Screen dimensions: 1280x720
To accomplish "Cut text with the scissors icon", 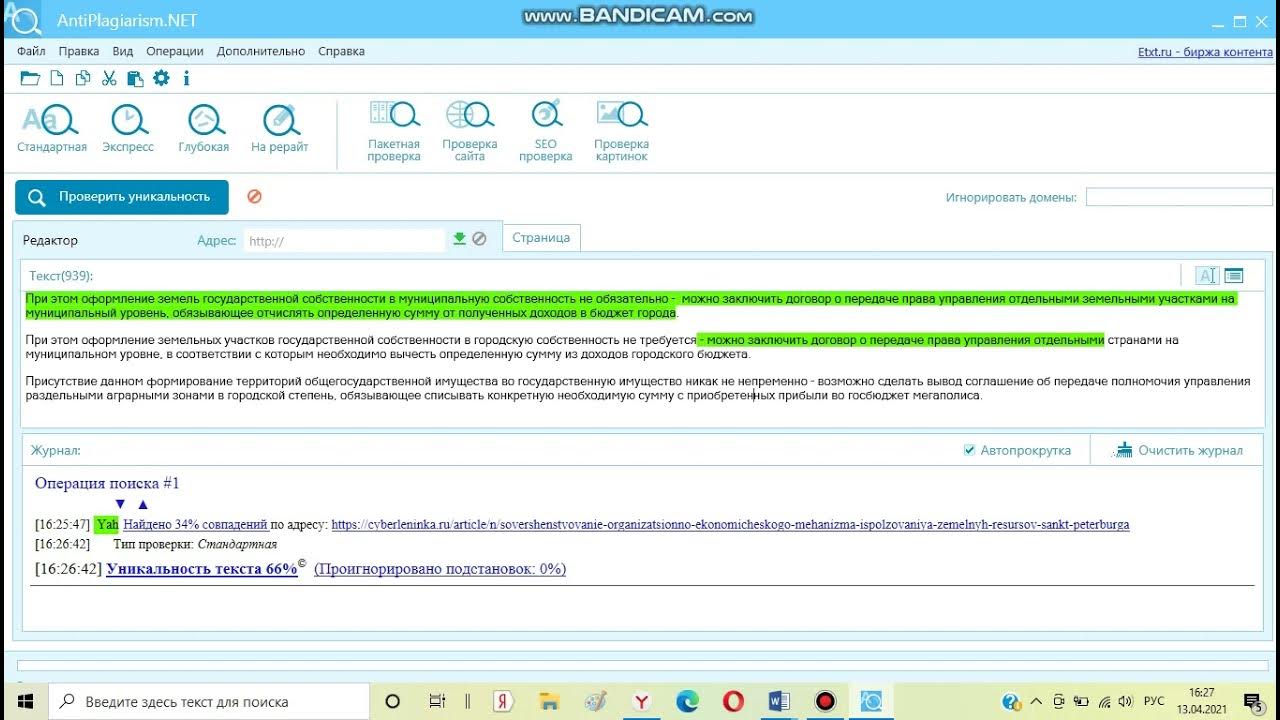I will (109, 78).
